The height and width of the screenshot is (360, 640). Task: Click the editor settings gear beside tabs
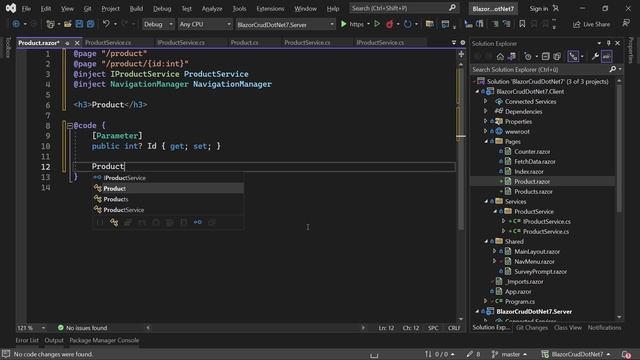[462, 42]
